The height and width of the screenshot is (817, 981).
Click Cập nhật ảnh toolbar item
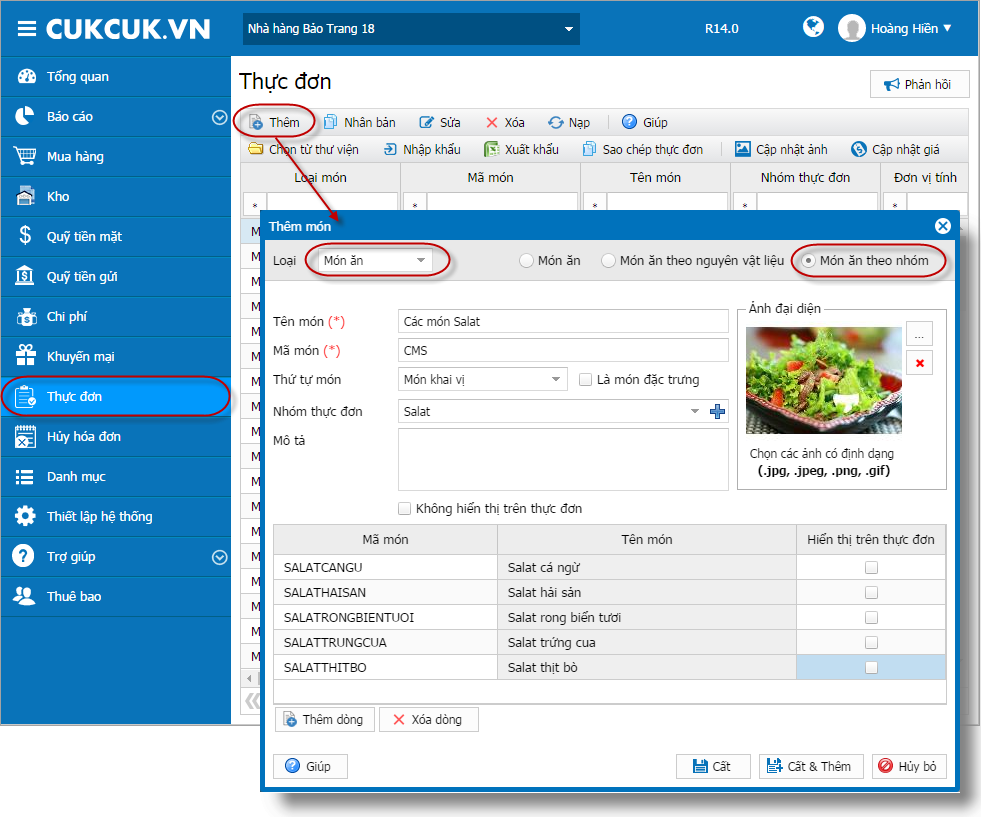pyautogui.click(x=781, y=149)
